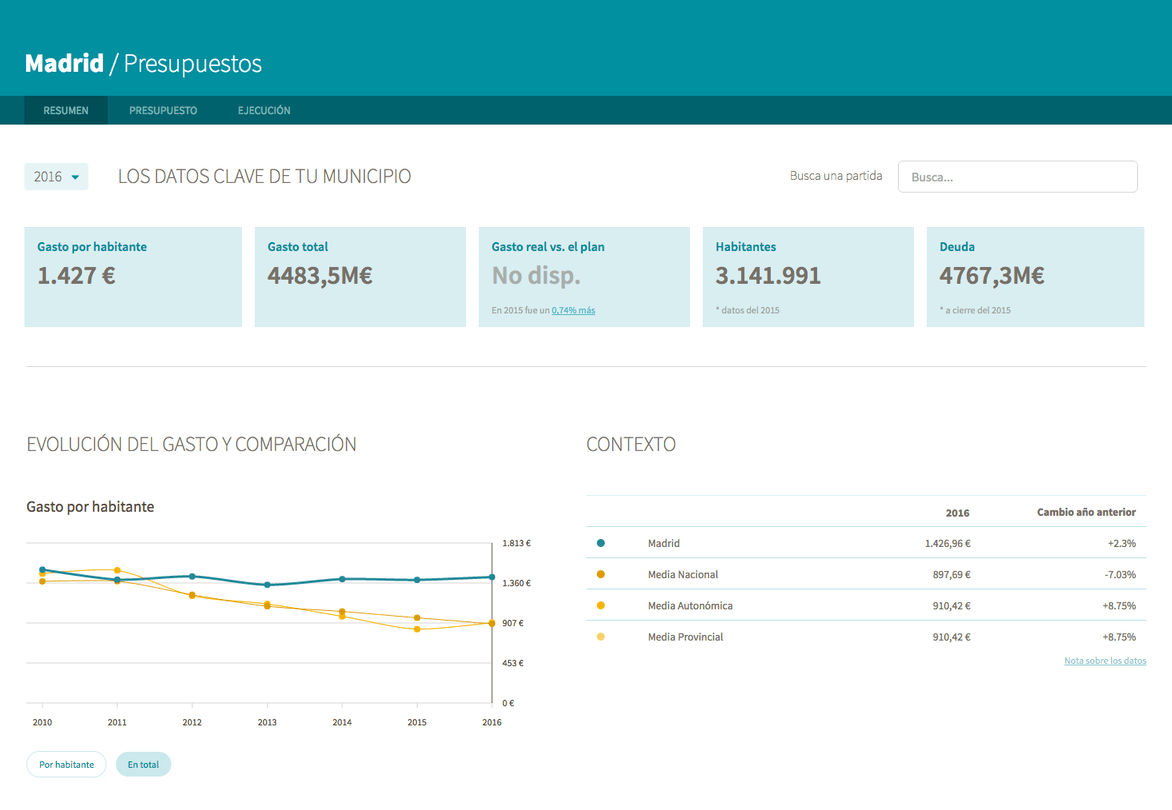Click the Busca search input field
Screen dimensions: 1172x810
point(1017,177)
